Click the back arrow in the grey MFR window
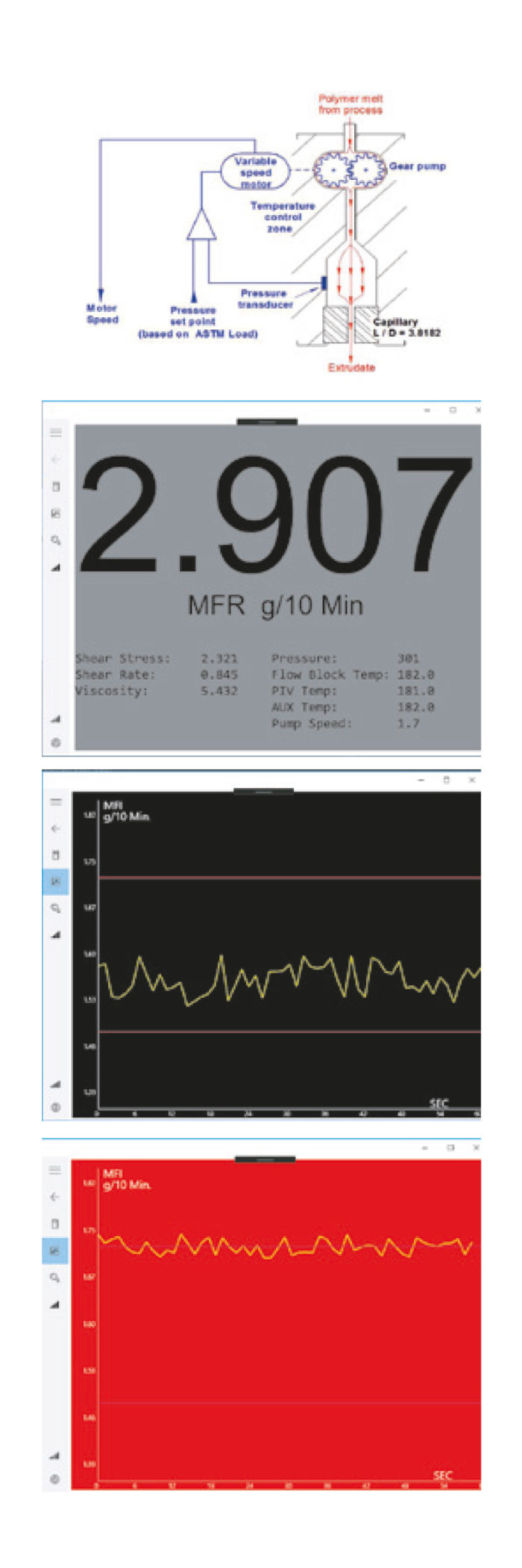Viewport: 522px width, 1568px height. pos(56,459)
